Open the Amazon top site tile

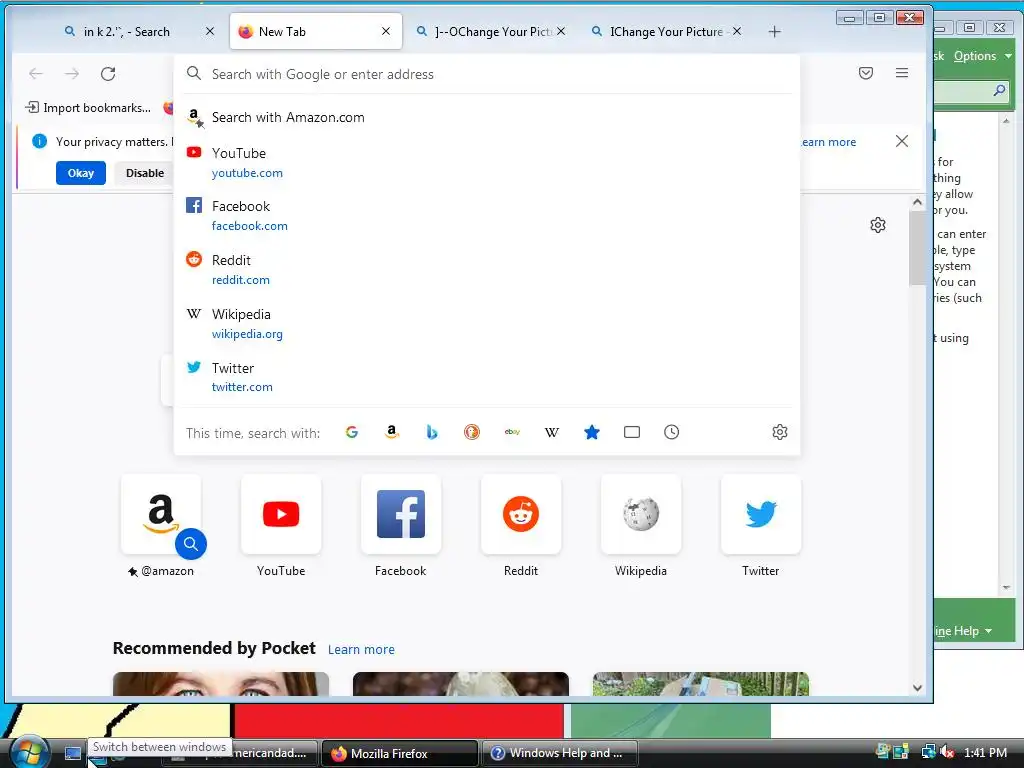(161, 515)
